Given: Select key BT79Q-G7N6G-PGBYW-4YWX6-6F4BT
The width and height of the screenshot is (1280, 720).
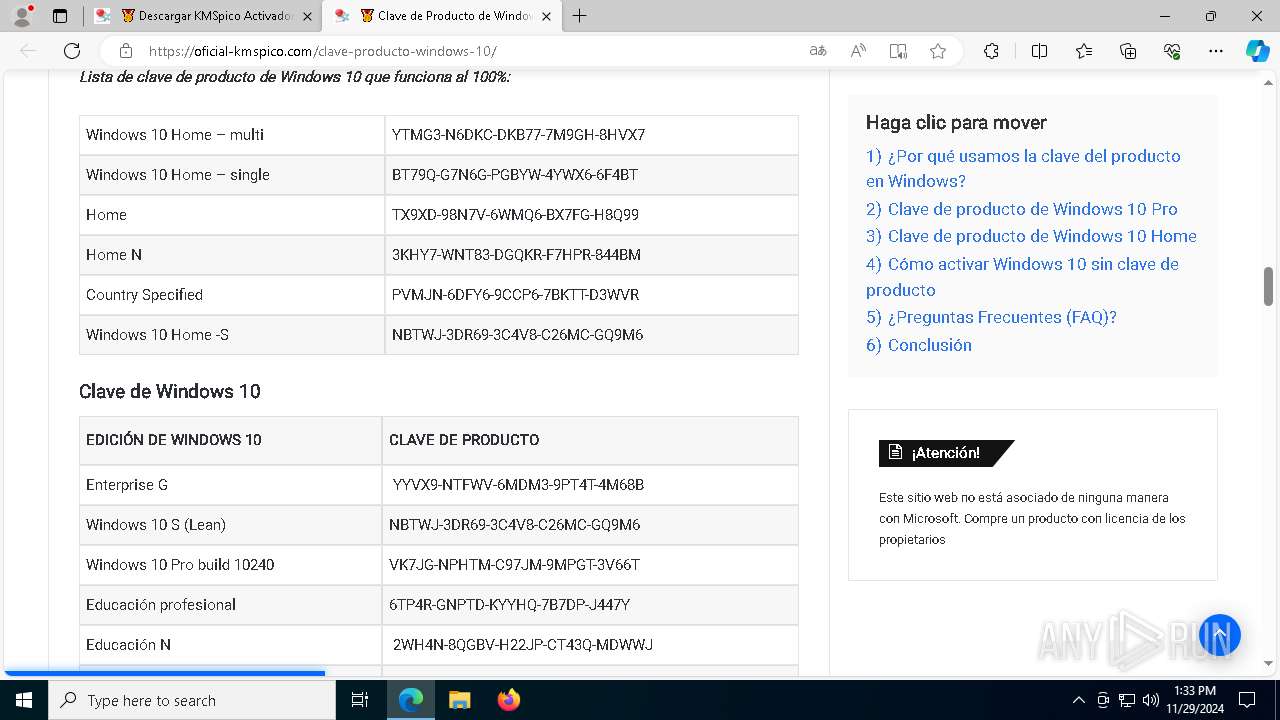Looking at the screenshot, I should [x=514, y=175].
